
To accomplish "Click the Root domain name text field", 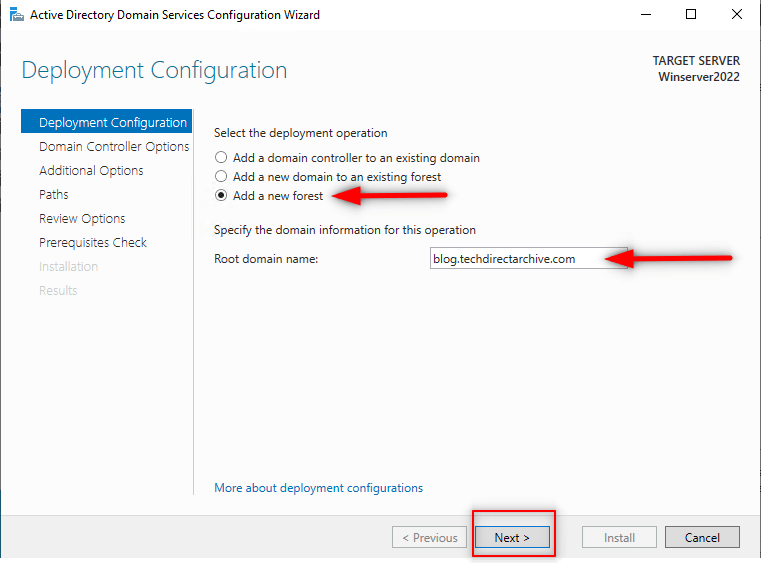I will (x=527, y=259).
